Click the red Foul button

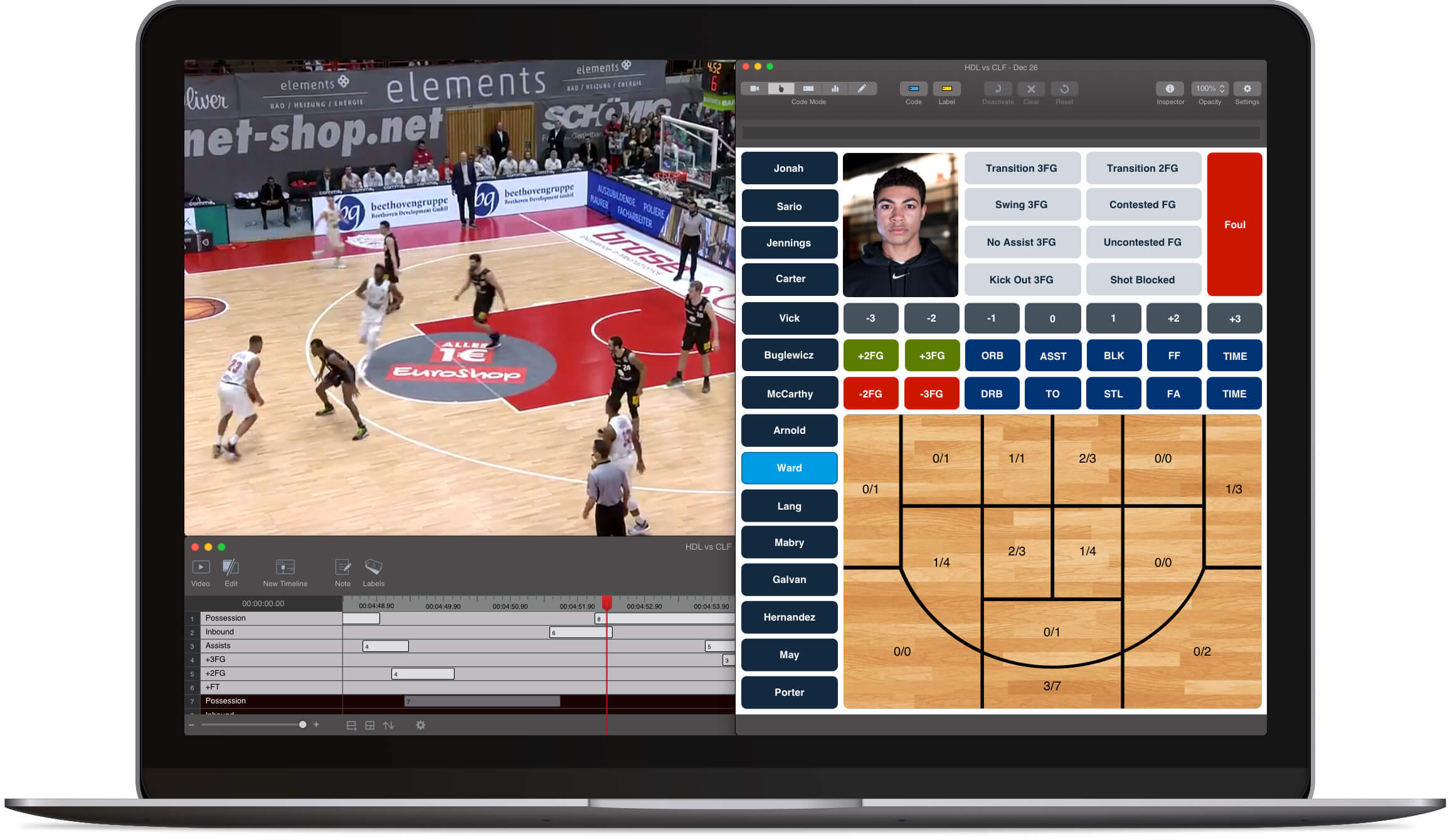coord(1234,224)
